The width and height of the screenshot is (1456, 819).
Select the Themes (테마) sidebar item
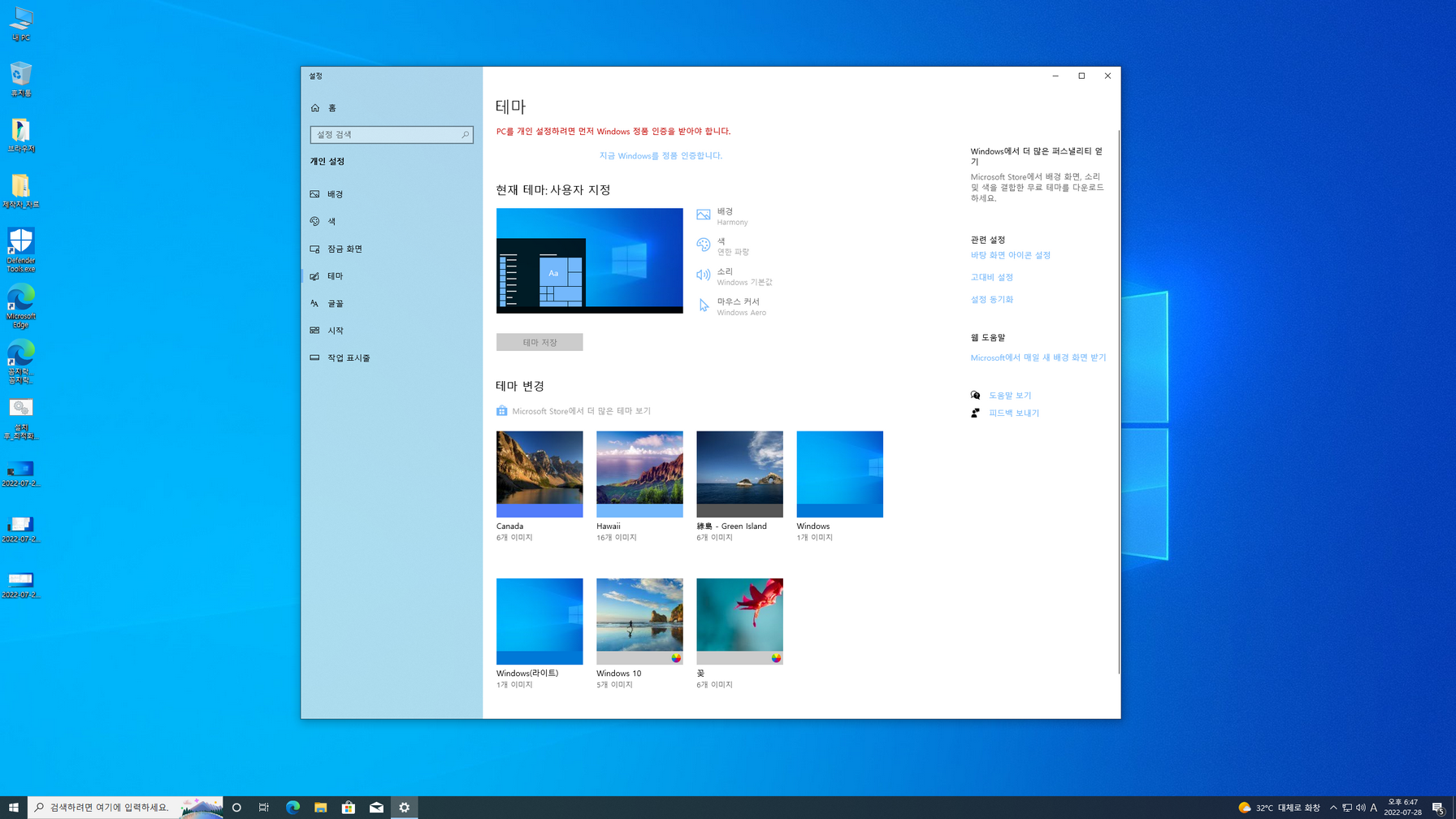pos(392,276)
